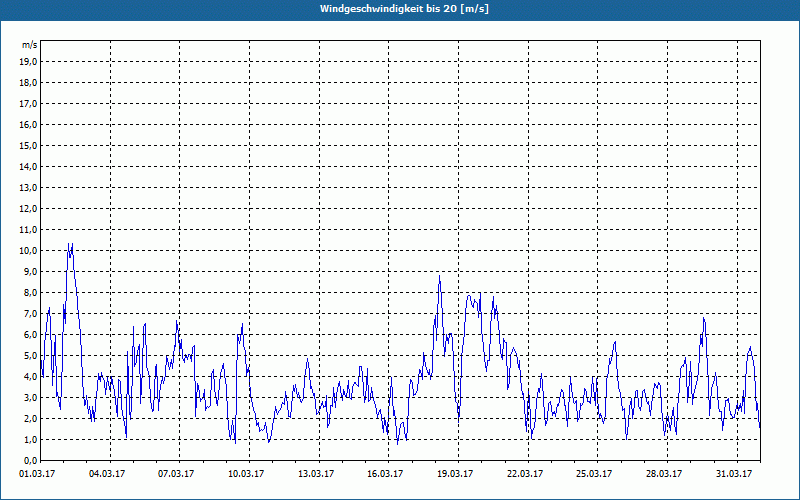Viewport: 800px width, 500px height.
Task: Click the y-axis label 9,0
Action: click(x=30, y=271)
